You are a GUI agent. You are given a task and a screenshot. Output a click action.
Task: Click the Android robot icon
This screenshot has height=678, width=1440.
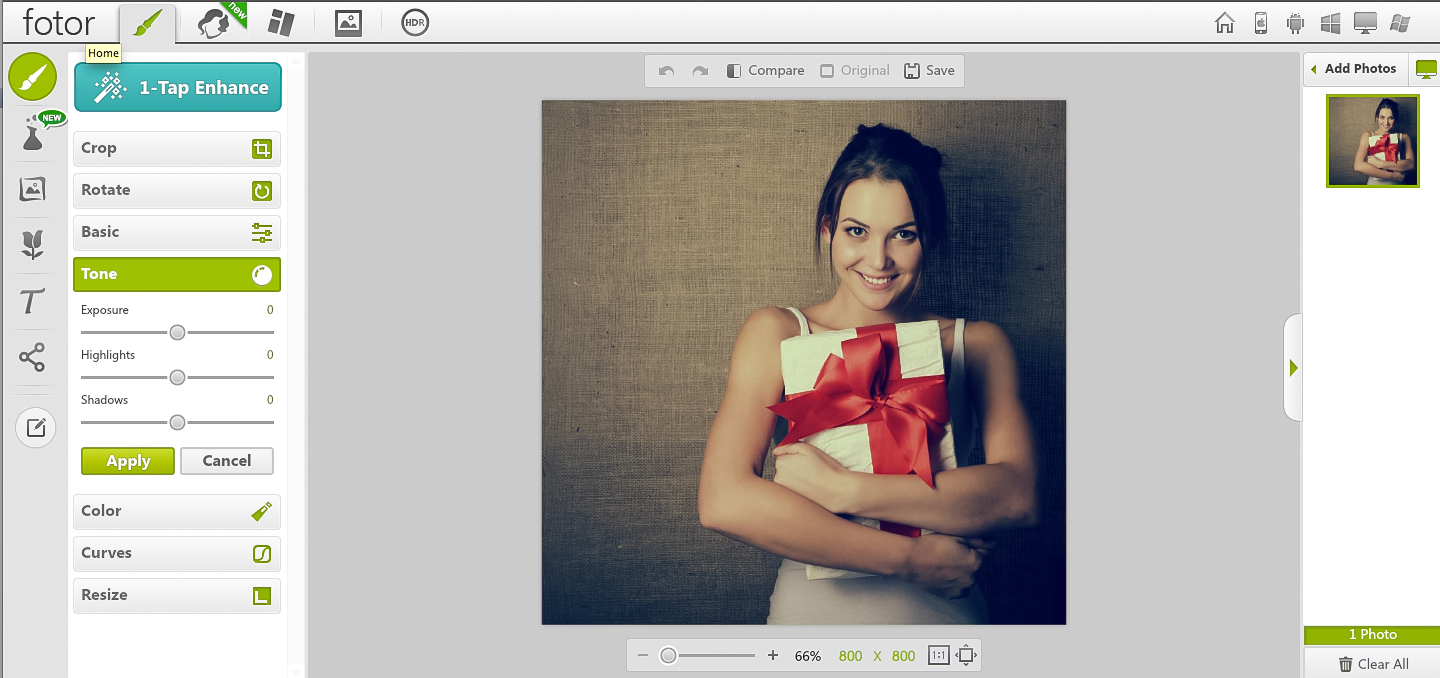(x=1295, y=23)
